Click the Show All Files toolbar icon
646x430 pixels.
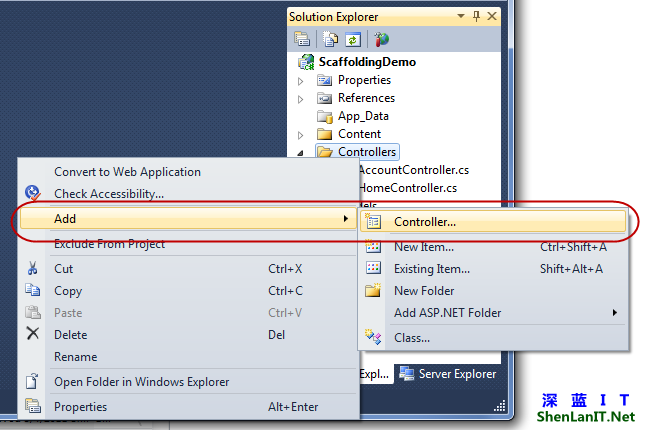click(330, 39)
